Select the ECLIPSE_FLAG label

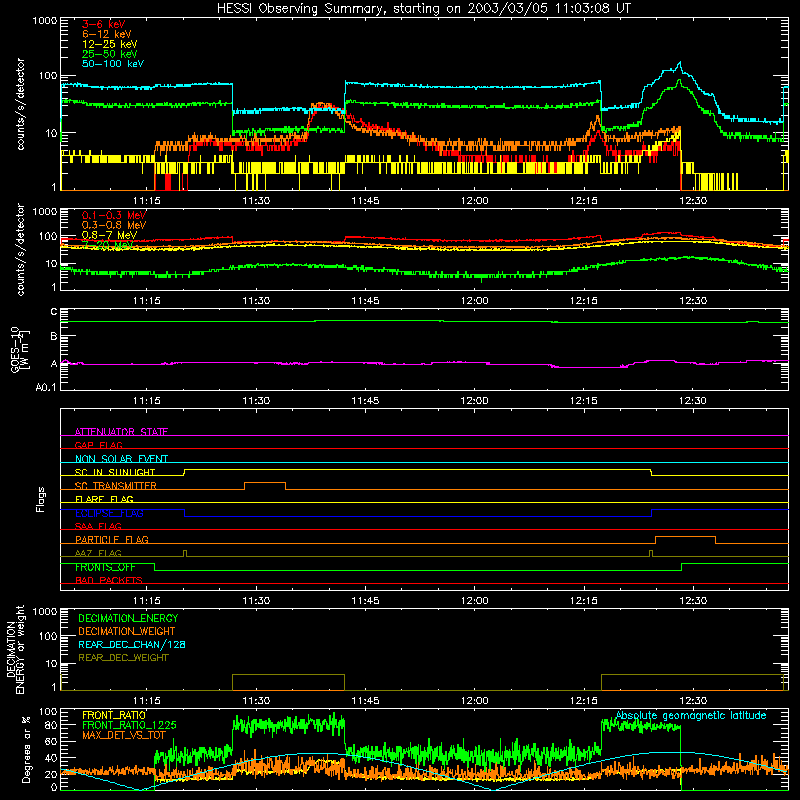click(x=109, y=513)
